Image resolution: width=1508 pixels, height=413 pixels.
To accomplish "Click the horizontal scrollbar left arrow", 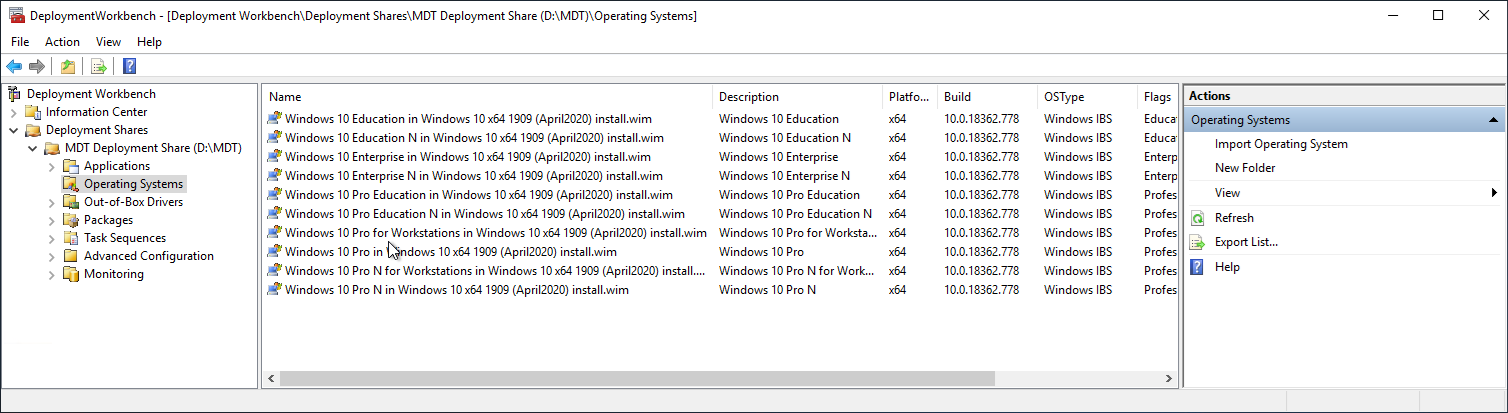I will click(x=271, y=379).
